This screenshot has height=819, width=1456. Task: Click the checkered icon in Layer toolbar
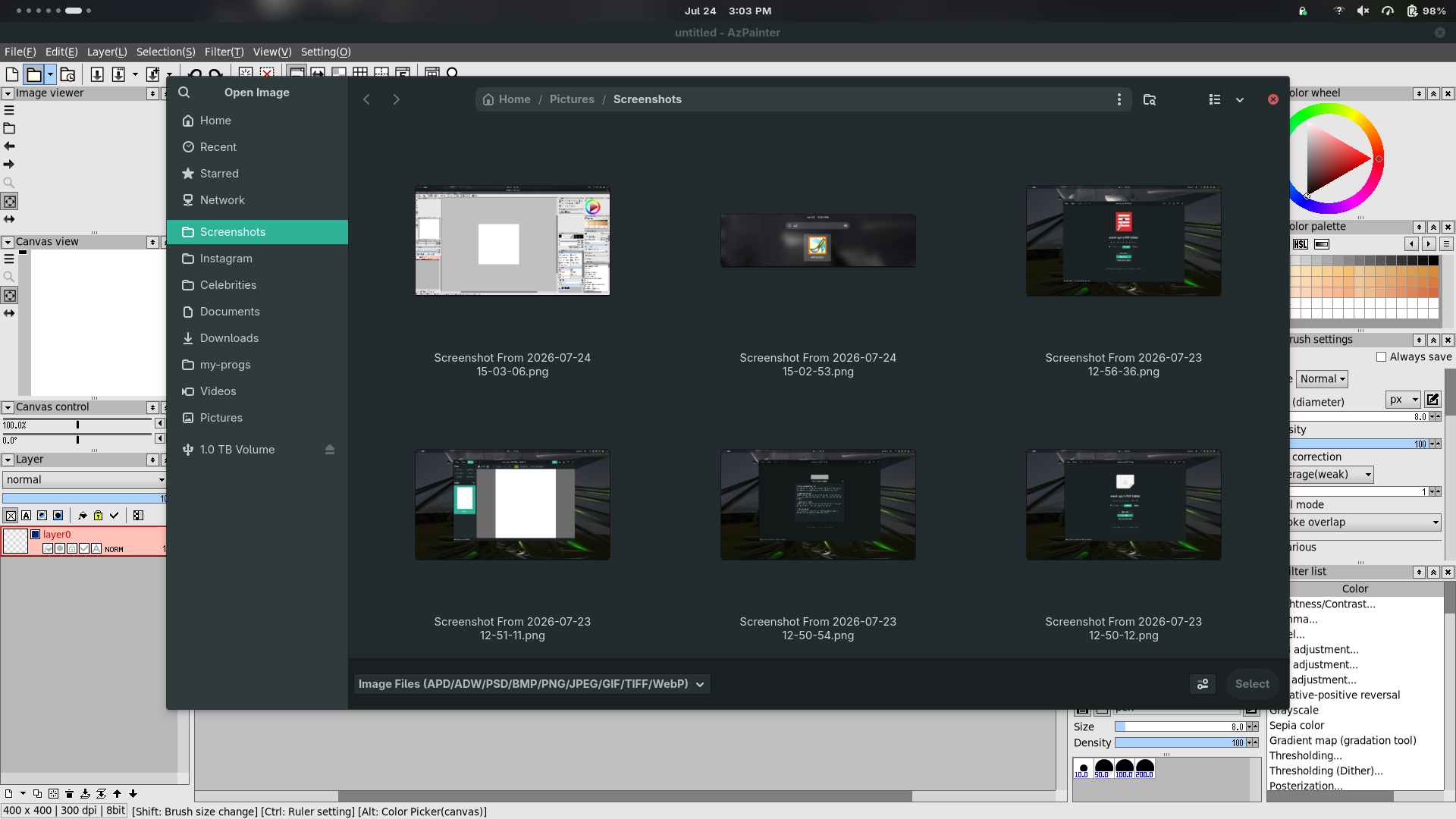[x=138, y=516]
